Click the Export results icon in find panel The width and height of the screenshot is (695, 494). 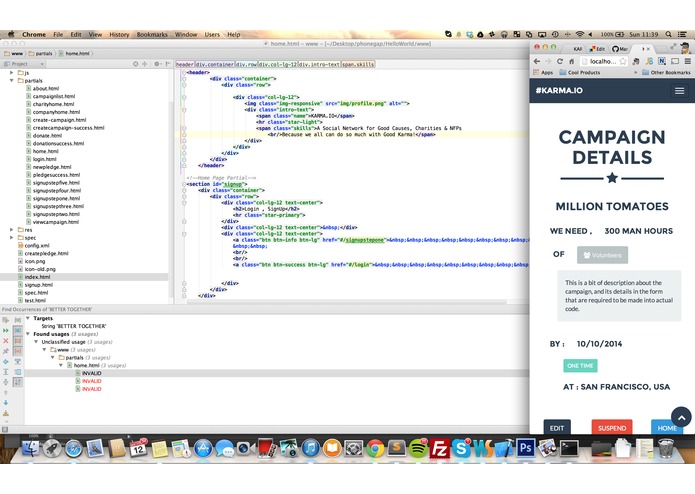pos(6,413)
